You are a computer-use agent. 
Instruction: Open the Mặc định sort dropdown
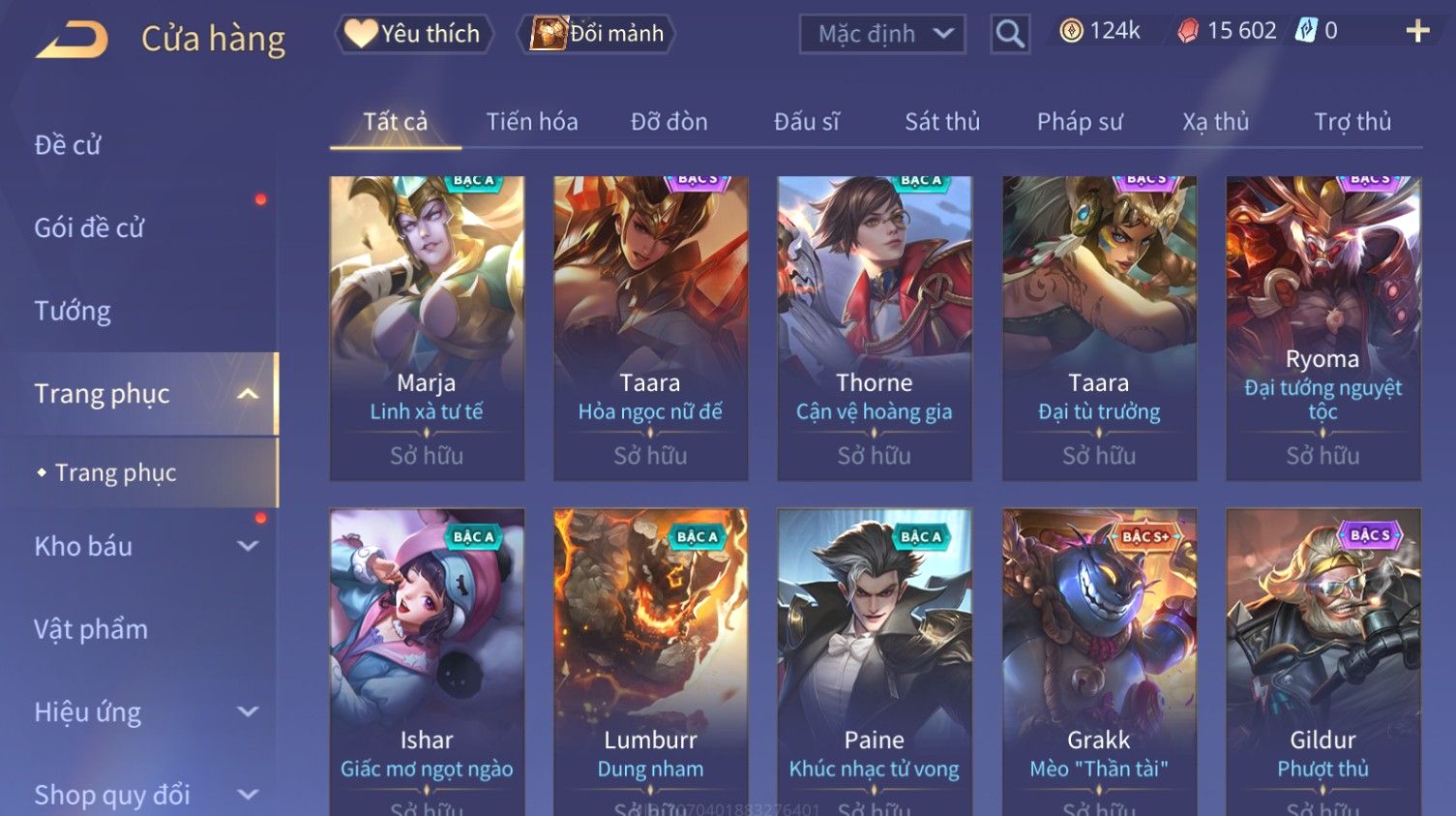[x=882, y=34]
